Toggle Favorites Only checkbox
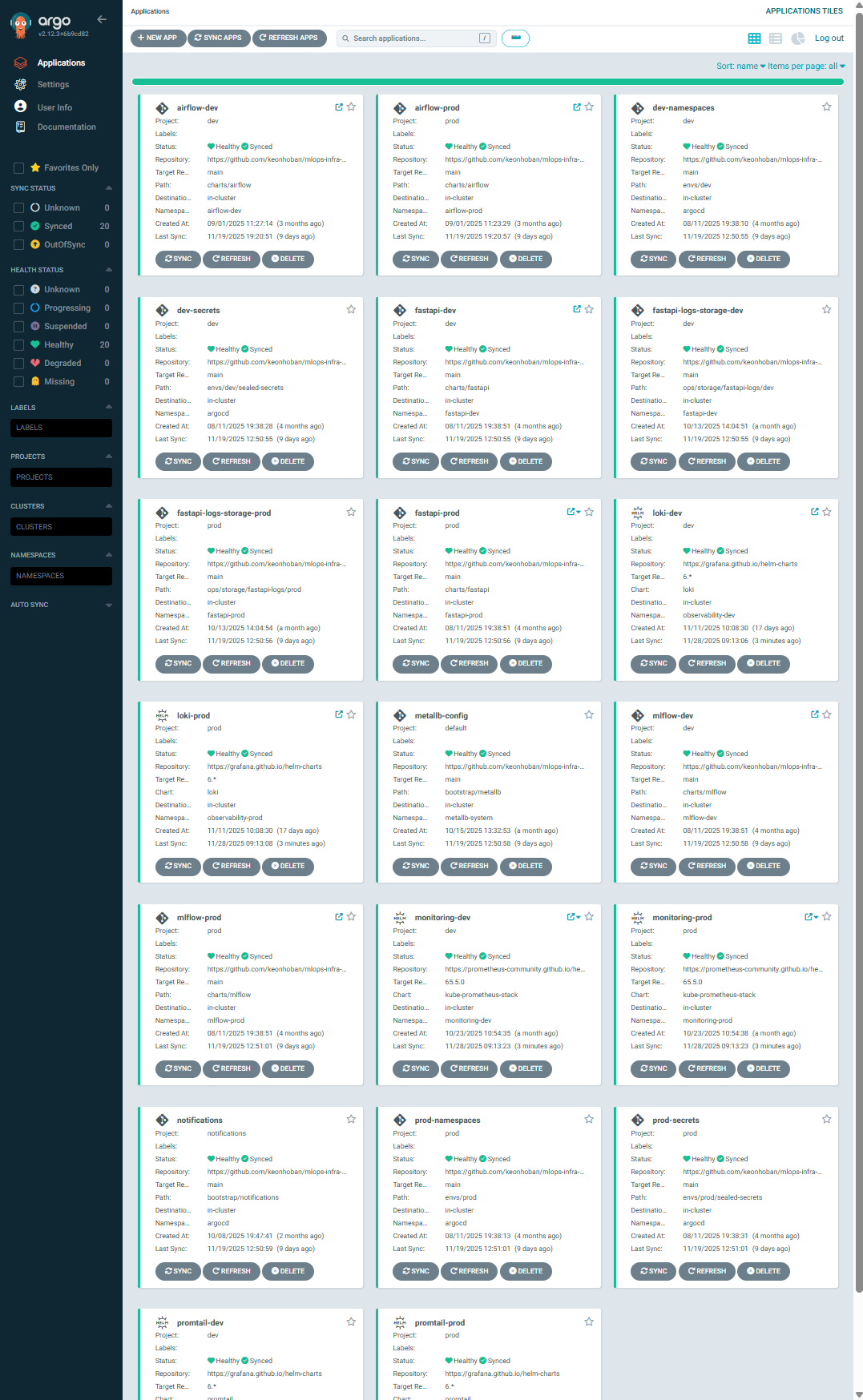863x1400 pixels. [x=18, y=168]
